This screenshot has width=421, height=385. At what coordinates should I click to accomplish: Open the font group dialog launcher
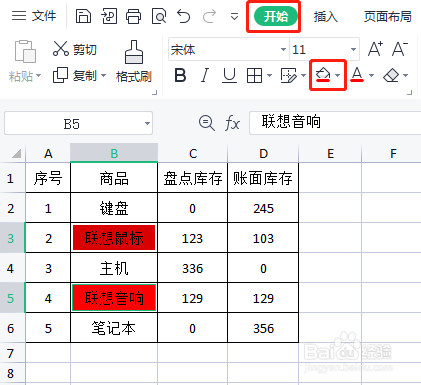point(410,93)
